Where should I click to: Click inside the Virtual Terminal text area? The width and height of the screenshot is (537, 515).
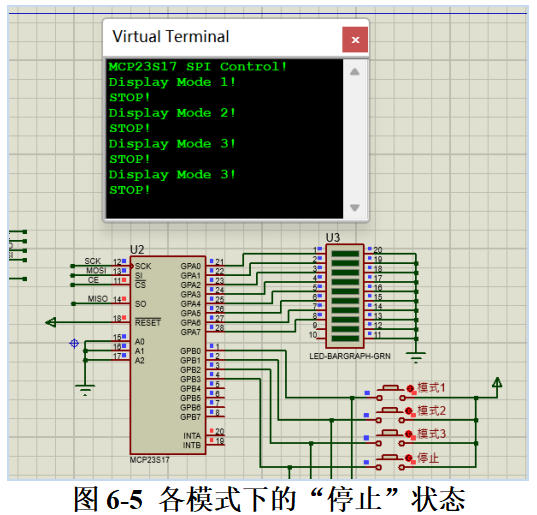point(224,139)
